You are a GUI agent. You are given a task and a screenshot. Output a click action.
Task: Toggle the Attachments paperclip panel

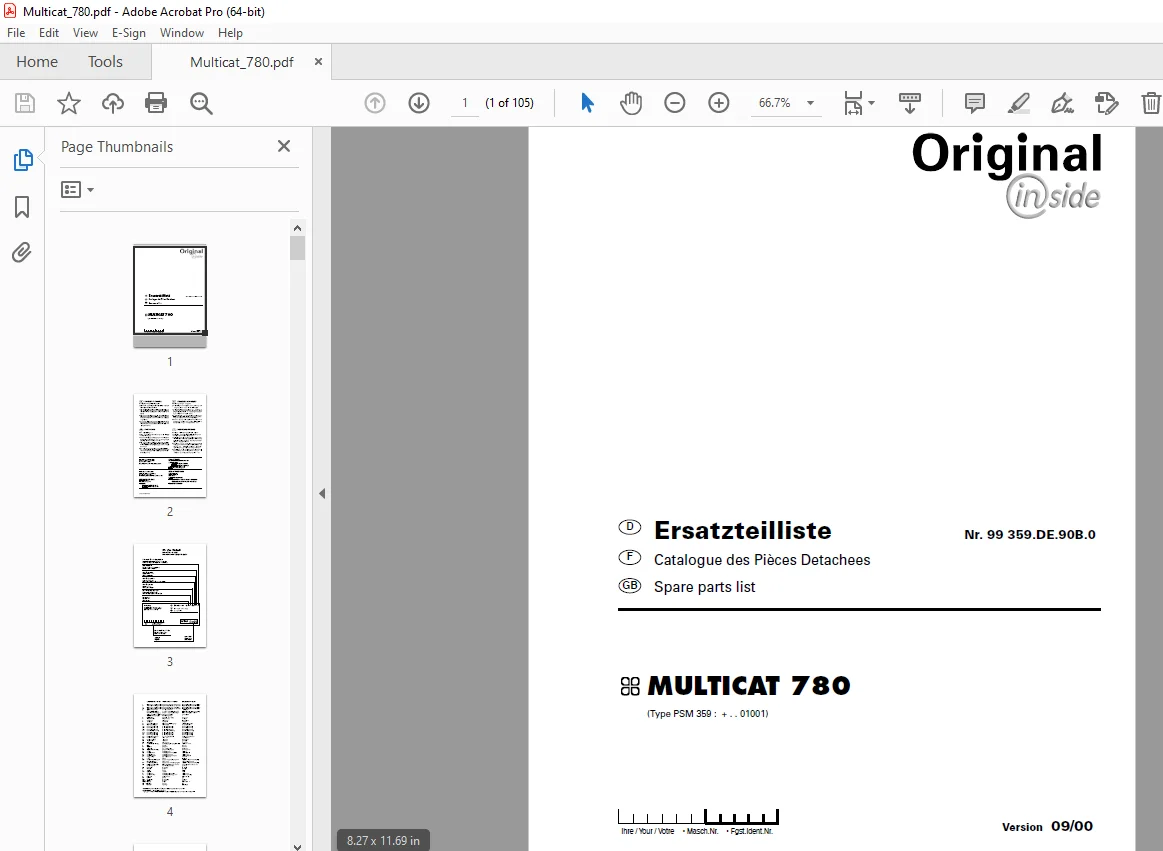(x=22, y=253)
